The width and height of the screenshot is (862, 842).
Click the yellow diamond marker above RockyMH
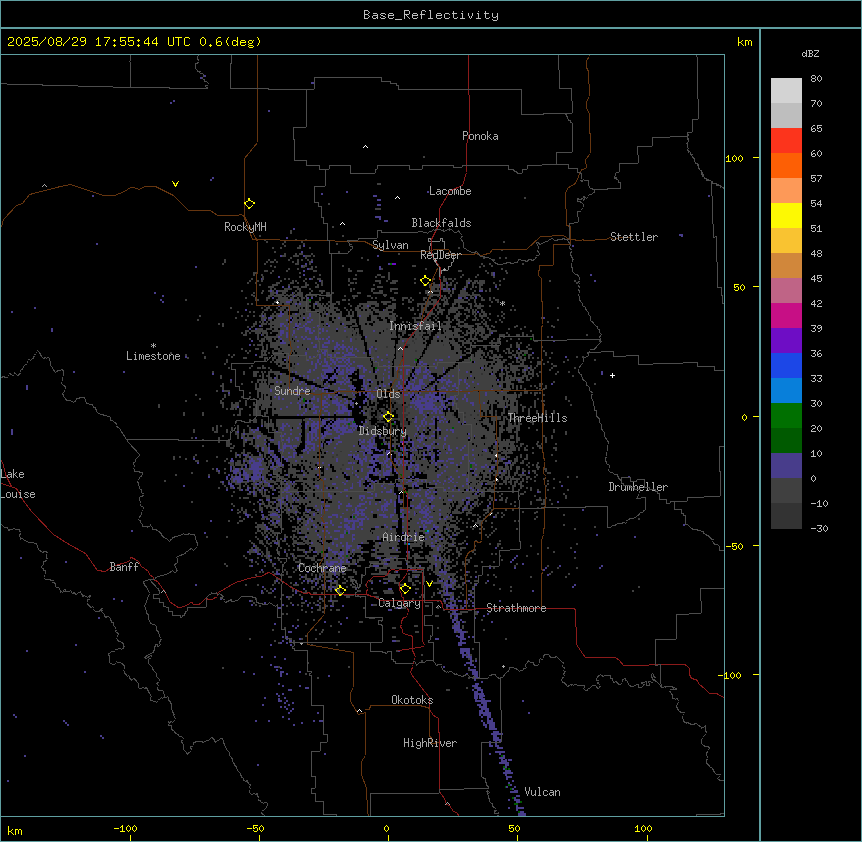(250, 203)
